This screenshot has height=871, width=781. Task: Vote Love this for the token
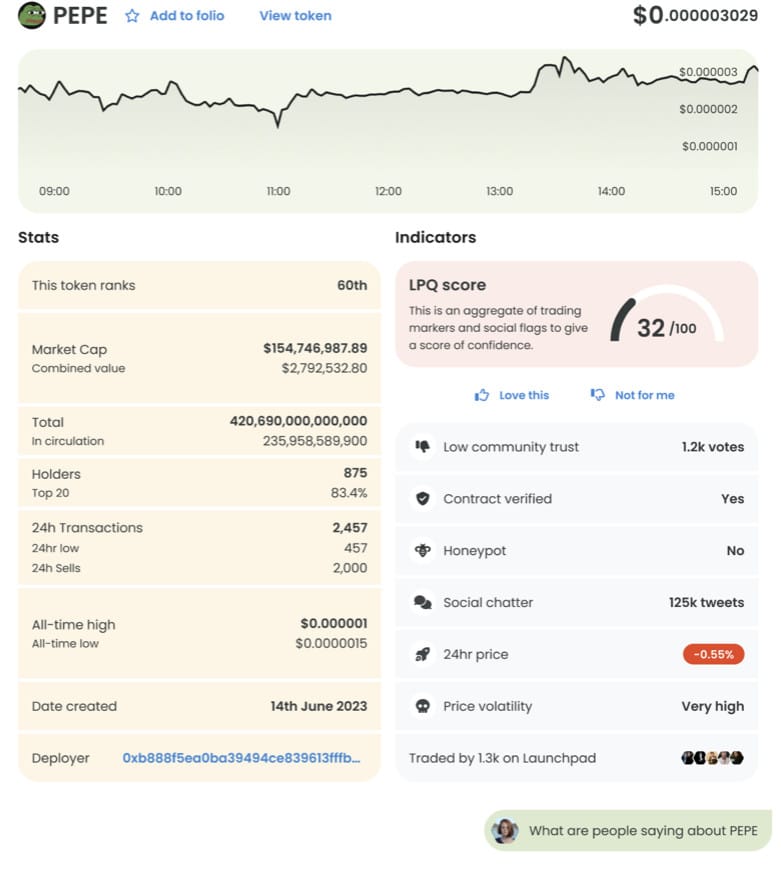tap(524, 395)
